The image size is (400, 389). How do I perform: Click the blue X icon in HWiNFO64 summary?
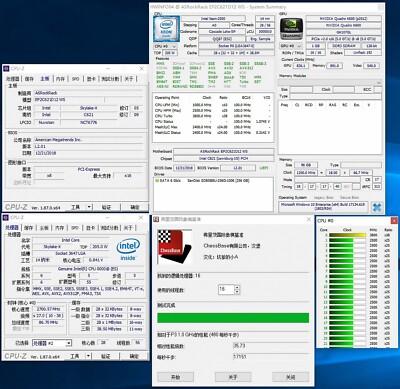tap(377, 207)
